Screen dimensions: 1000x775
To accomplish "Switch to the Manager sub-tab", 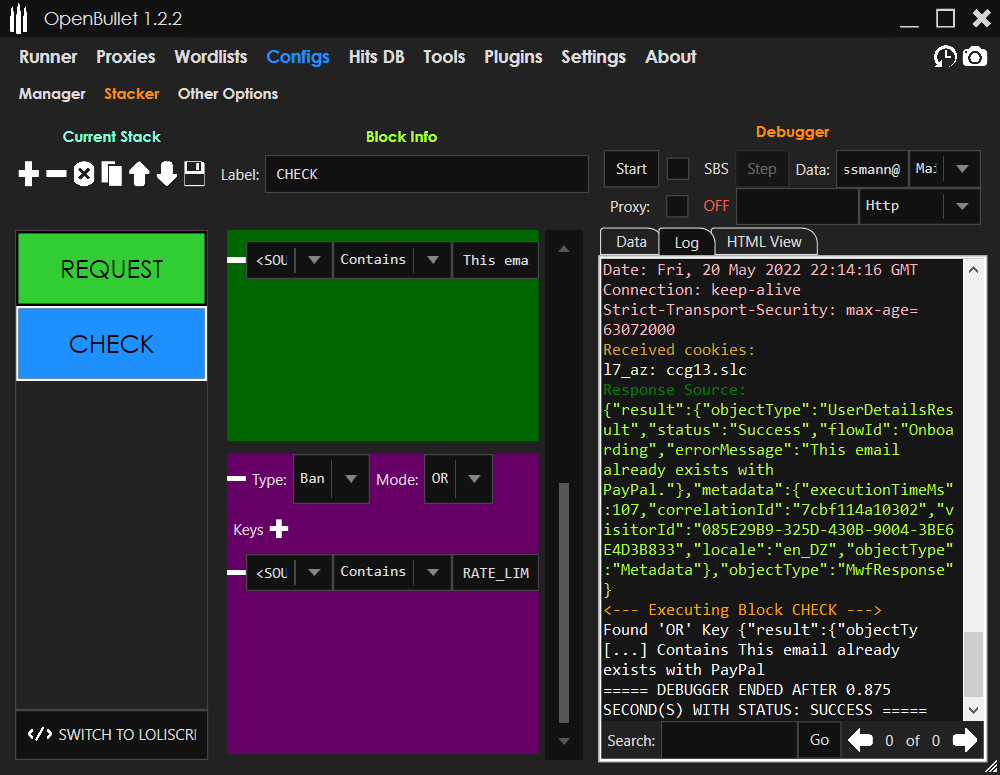I will (x=52, y=94).
